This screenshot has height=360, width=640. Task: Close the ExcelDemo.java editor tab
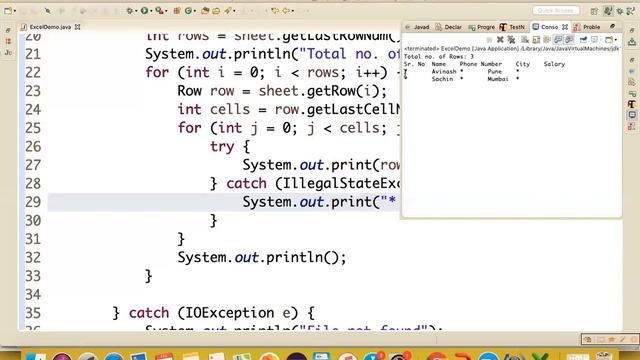(x=77, y=27)
